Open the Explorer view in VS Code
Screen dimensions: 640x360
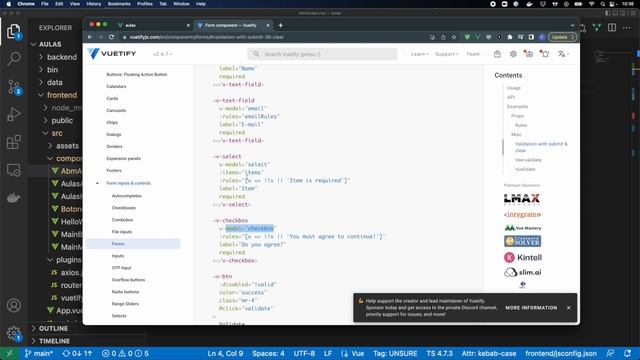click(x=13, y=31)
